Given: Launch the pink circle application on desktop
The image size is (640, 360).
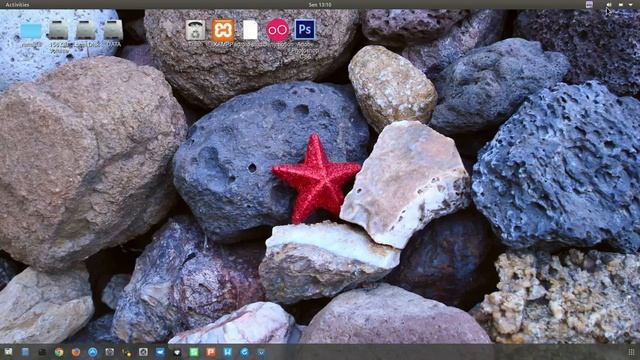Looking at the screenshot, I should click(278, 30).
